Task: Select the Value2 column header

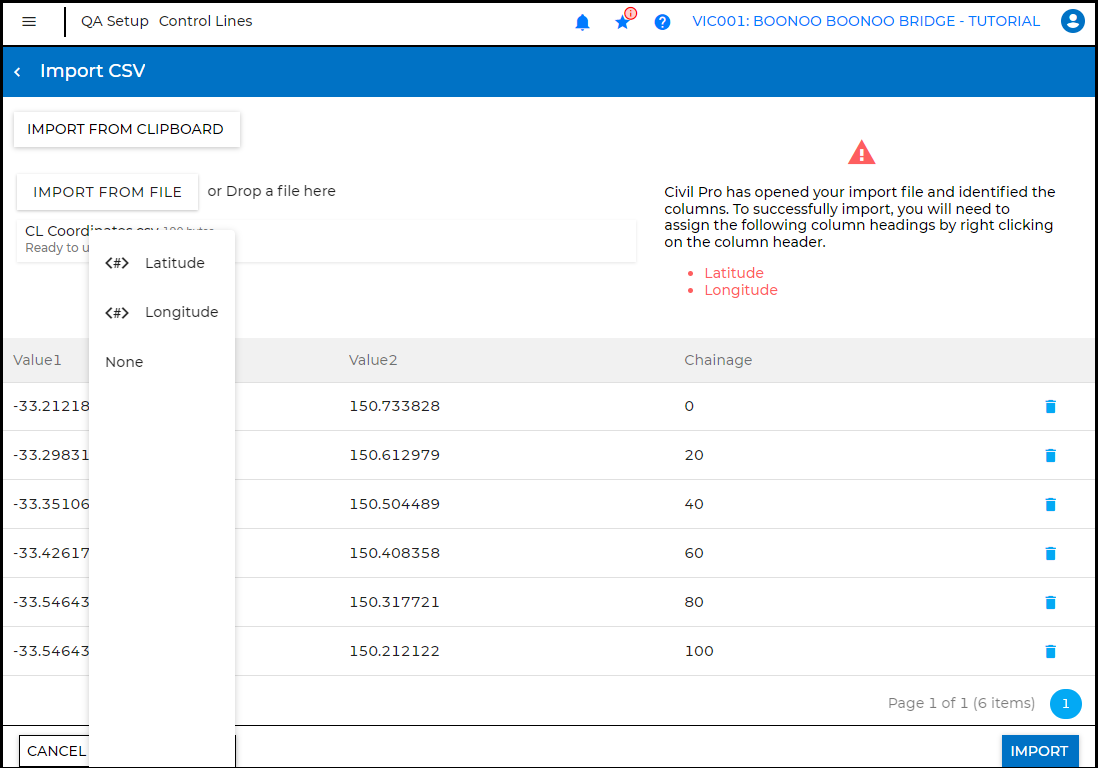Action: [373, 360]
